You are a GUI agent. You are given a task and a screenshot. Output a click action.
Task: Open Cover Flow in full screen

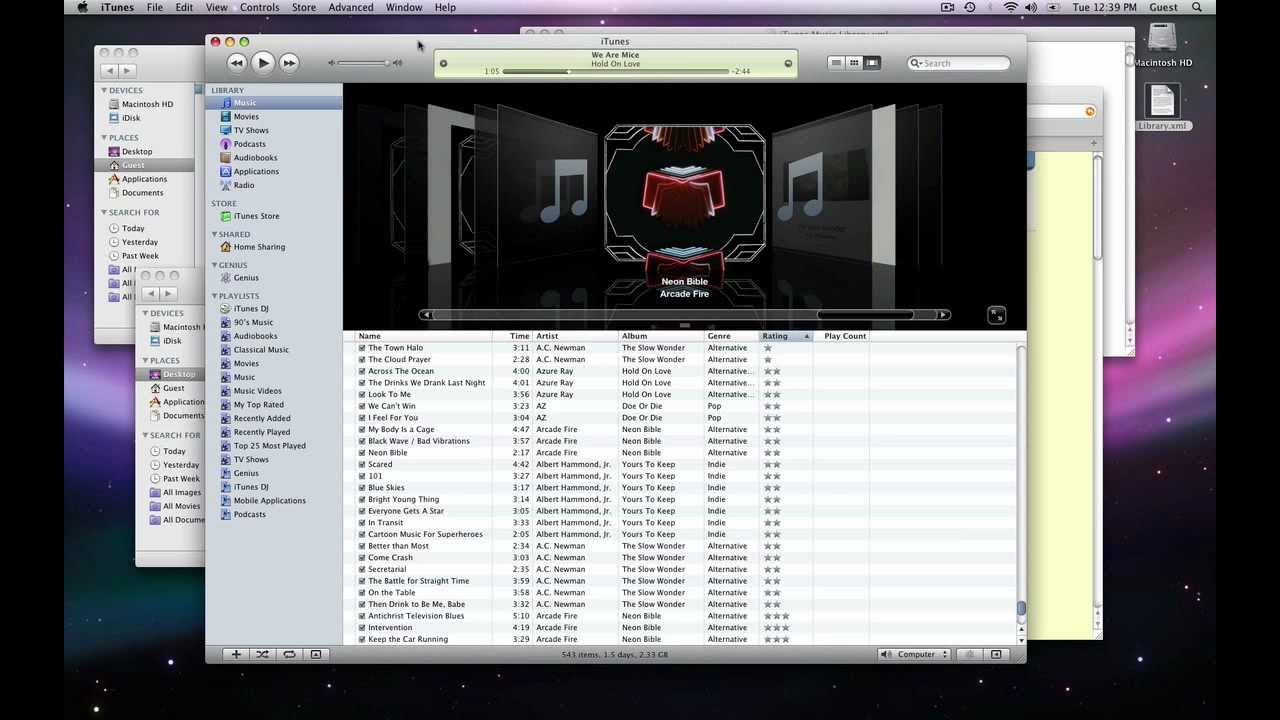pyautogui.click(x=996, y=315)
